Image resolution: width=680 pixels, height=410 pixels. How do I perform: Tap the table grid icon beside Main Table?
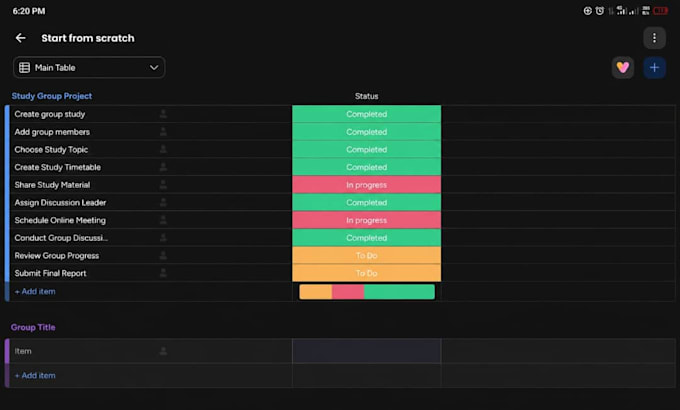(x=24, y=67)
